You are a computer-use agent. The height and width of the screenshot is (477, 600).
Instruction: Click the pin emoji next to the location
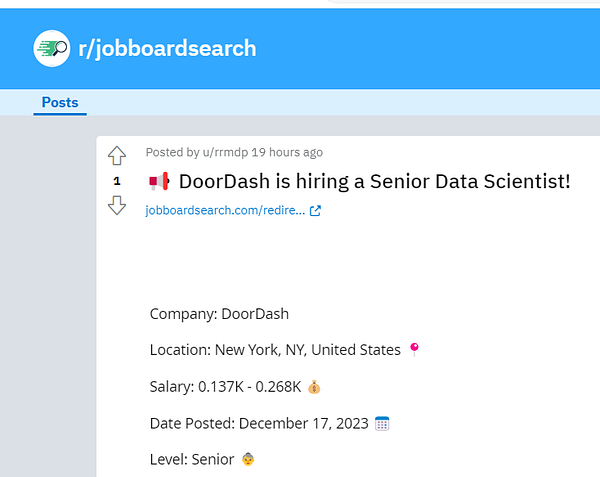(415, 349)
